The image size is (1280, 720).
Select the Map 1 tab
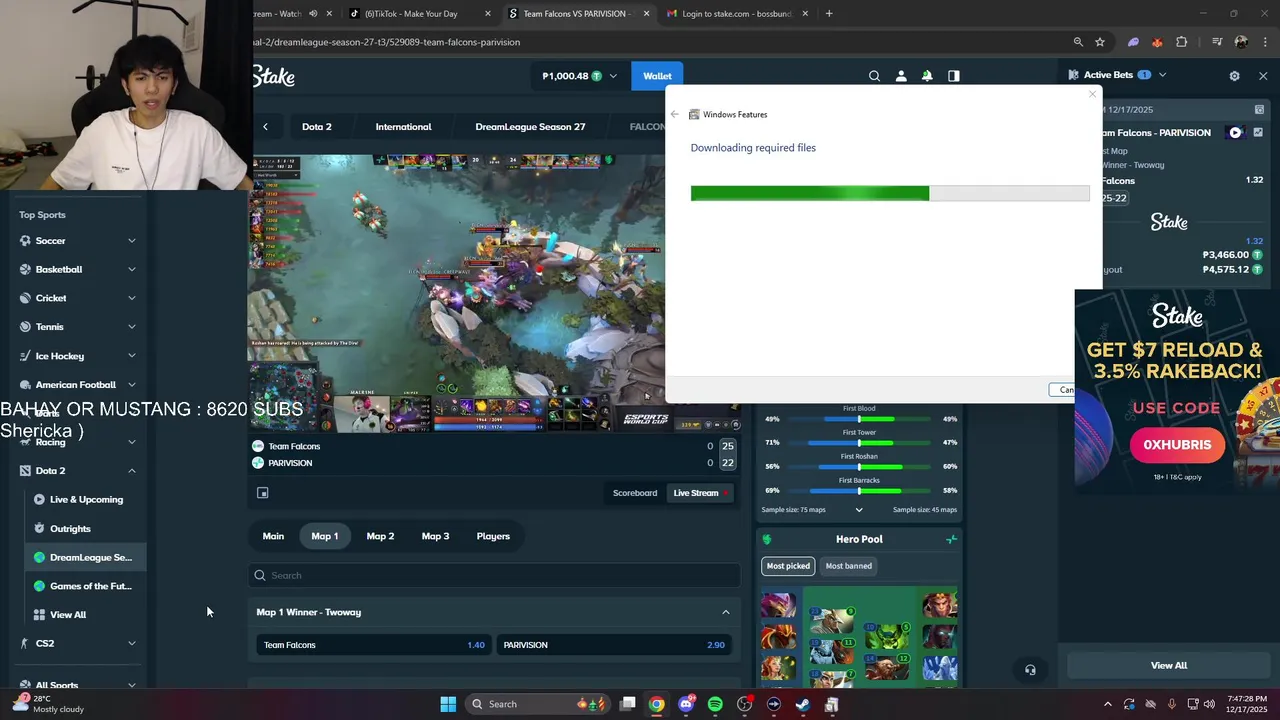[x=325, y=536]
